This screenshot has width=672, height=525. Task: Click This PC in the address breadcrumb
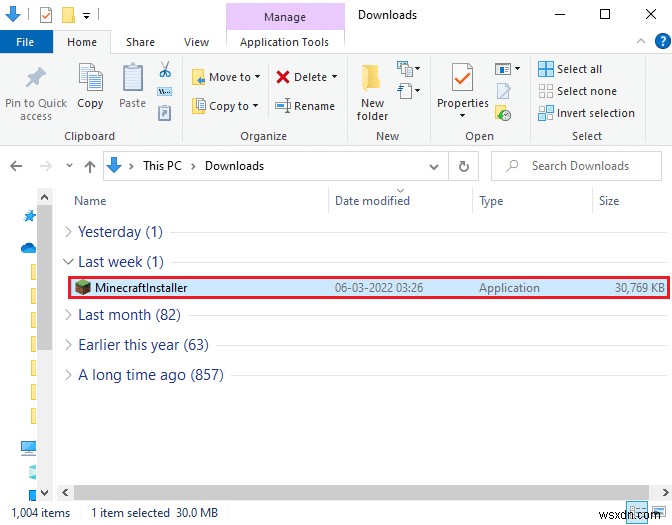tap(162, 166)
